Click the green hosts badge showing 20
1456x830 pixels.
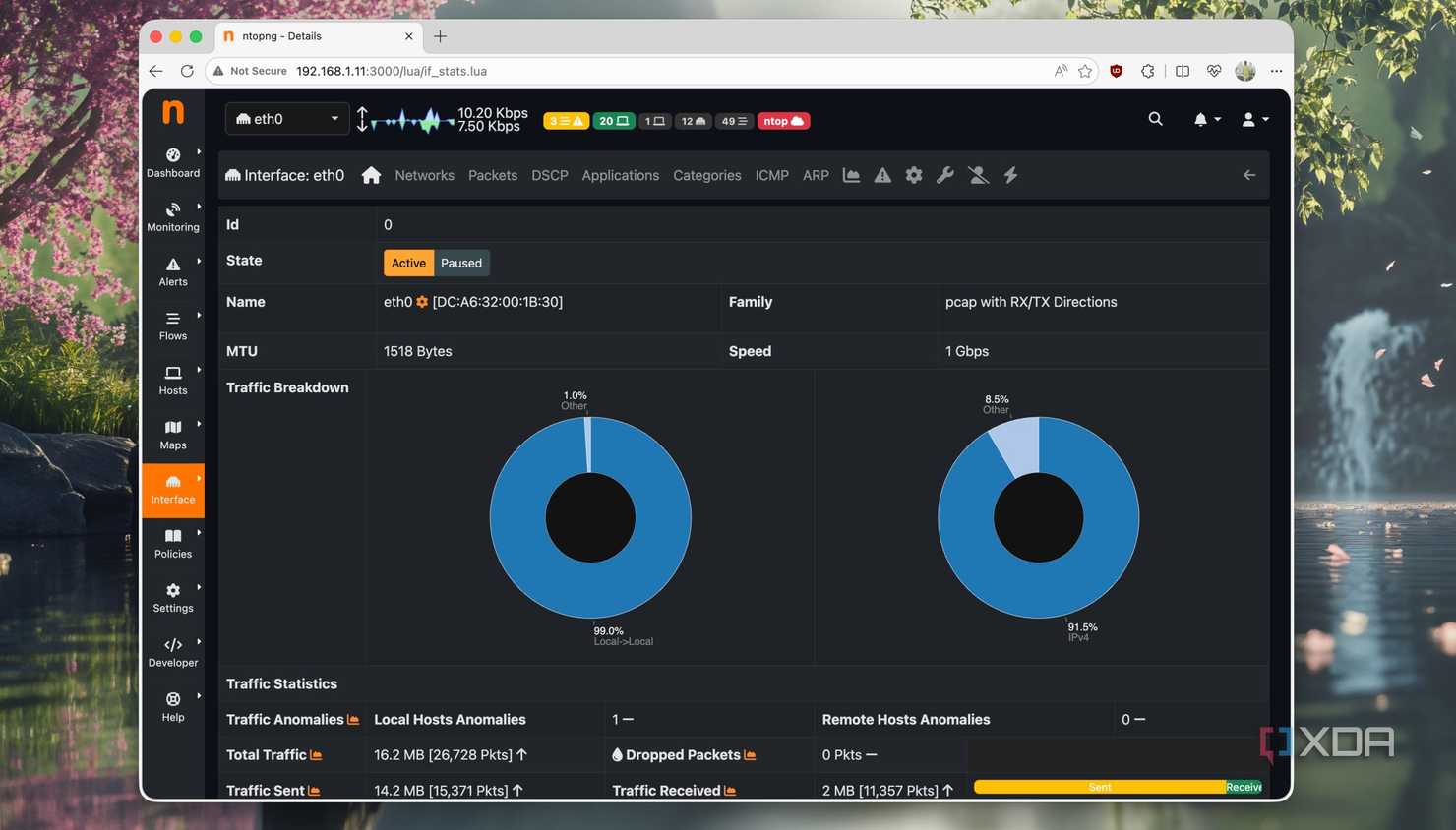(x=614, y=121)
